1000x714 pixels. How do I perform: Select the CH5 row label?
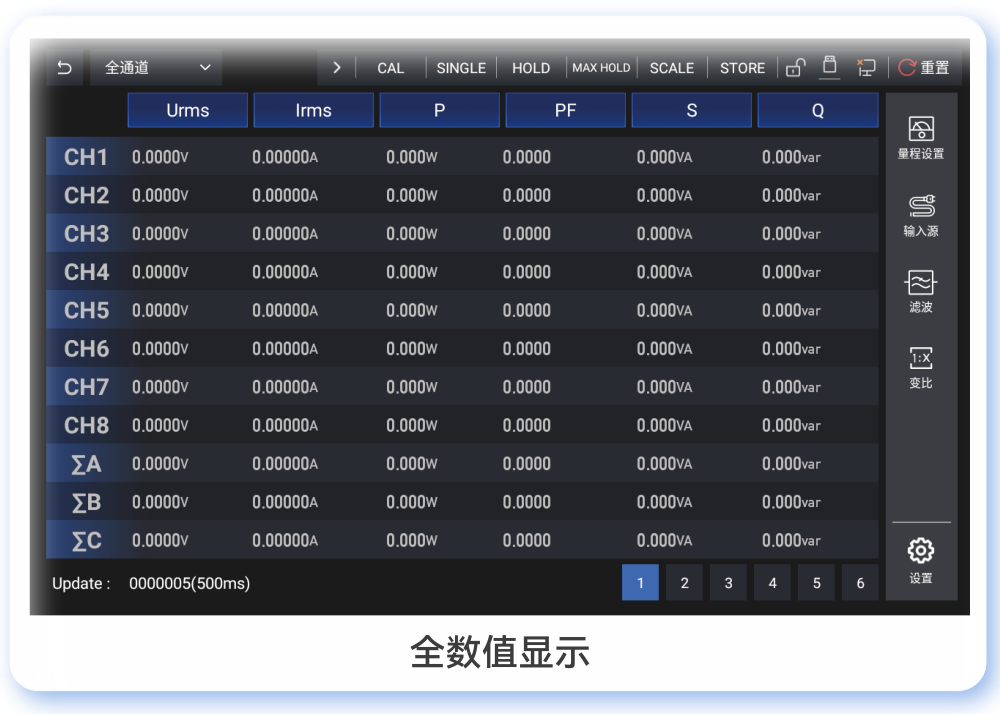pos(86,311)
